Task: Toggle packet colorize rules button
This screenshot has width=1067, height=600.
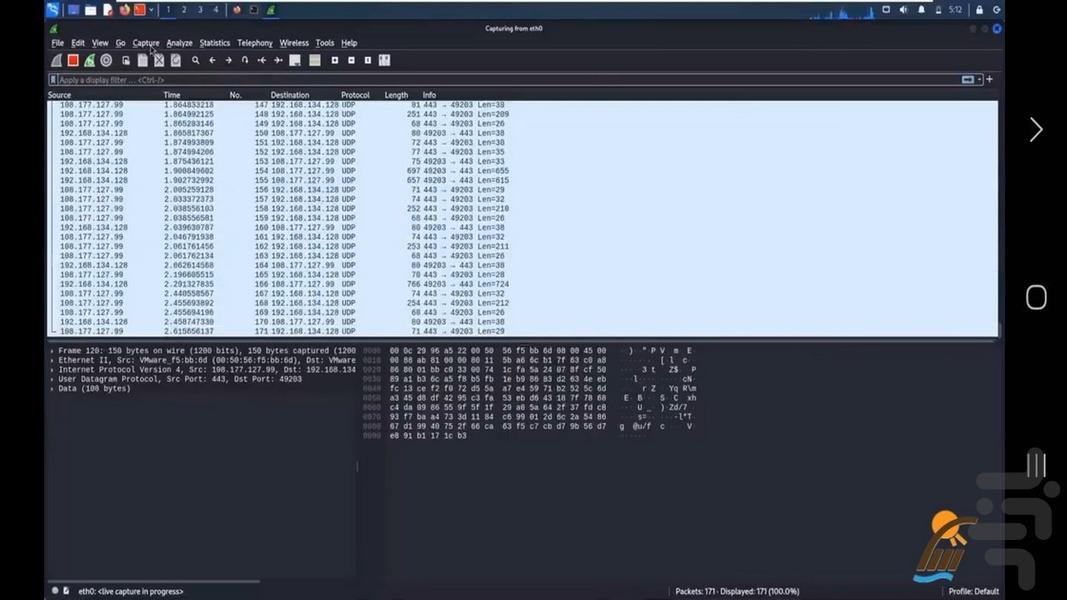Action: (x=315, y=61)
